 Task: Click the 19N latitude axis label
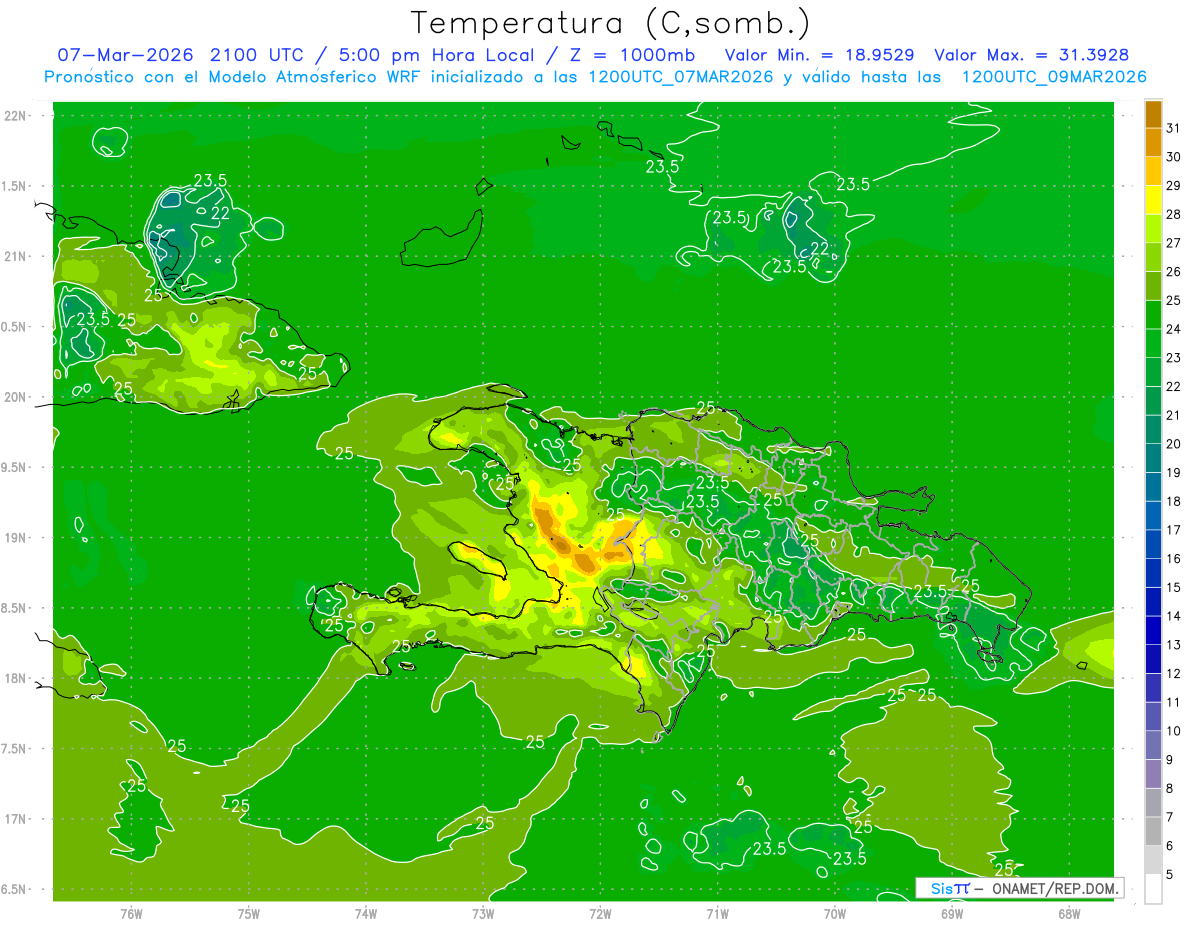pyautogui.click(x=15, y=538)
